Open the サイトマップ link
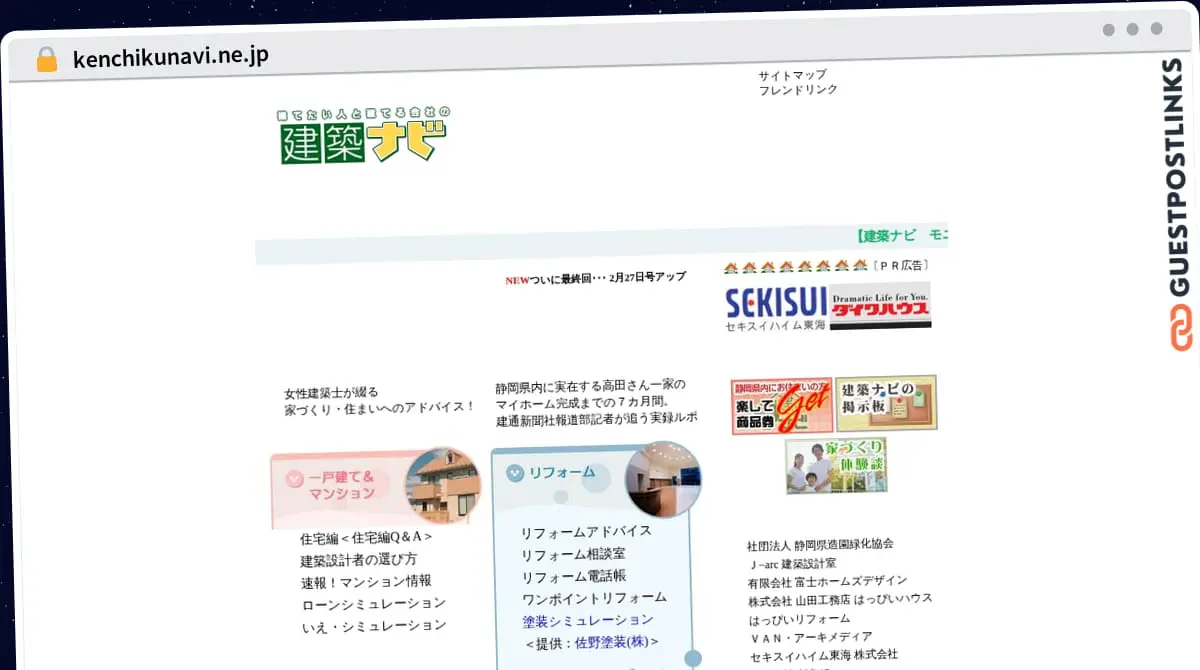Image resolution: width=1200 pixels, height=670 pixels. coord(792,75)
